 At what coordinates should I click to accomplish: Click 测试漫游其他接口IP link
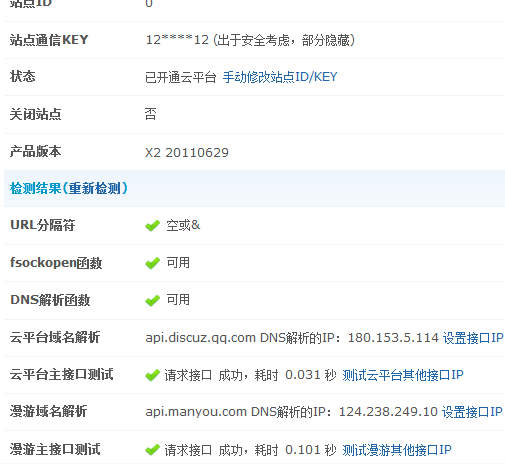click(397, 450)
